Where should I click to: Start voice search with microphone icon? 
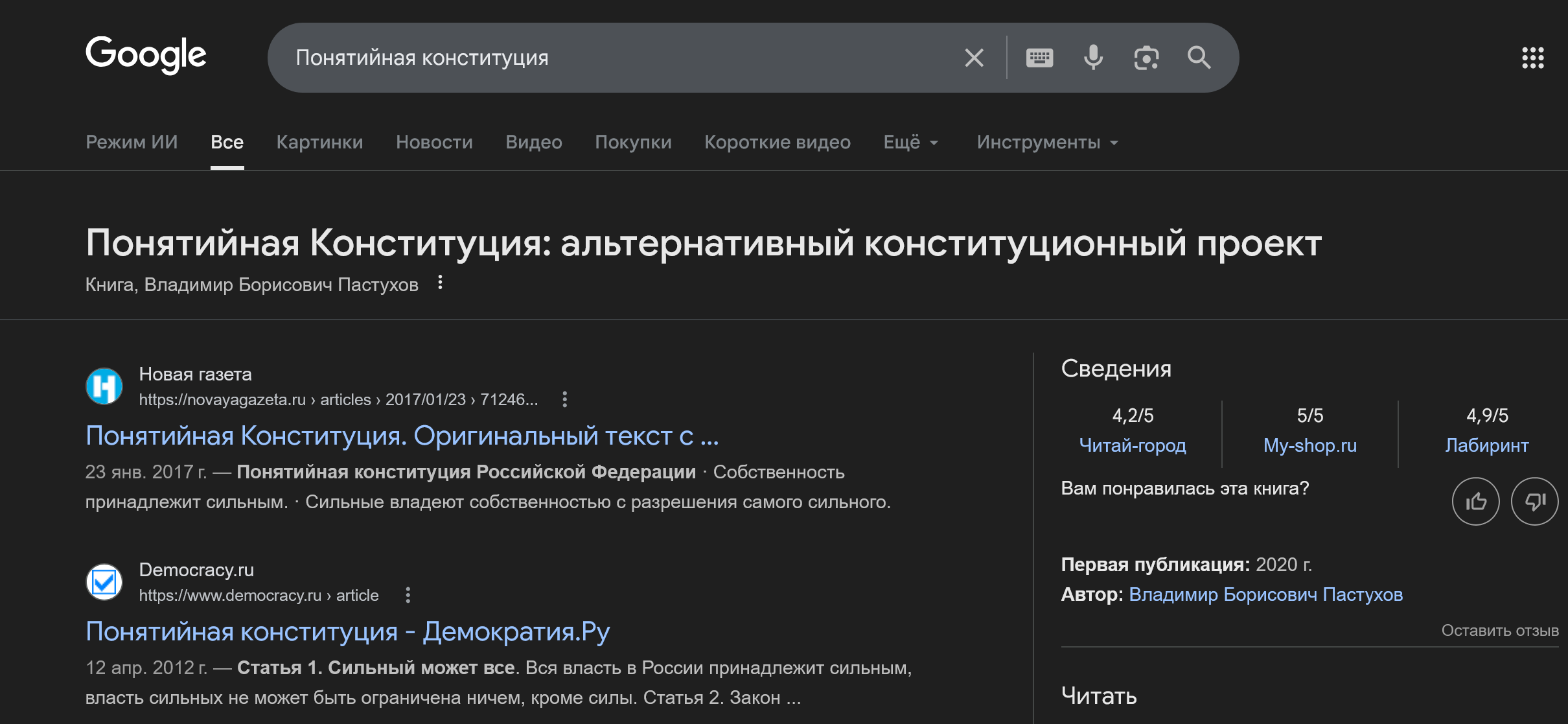[x=1093, y=58]
